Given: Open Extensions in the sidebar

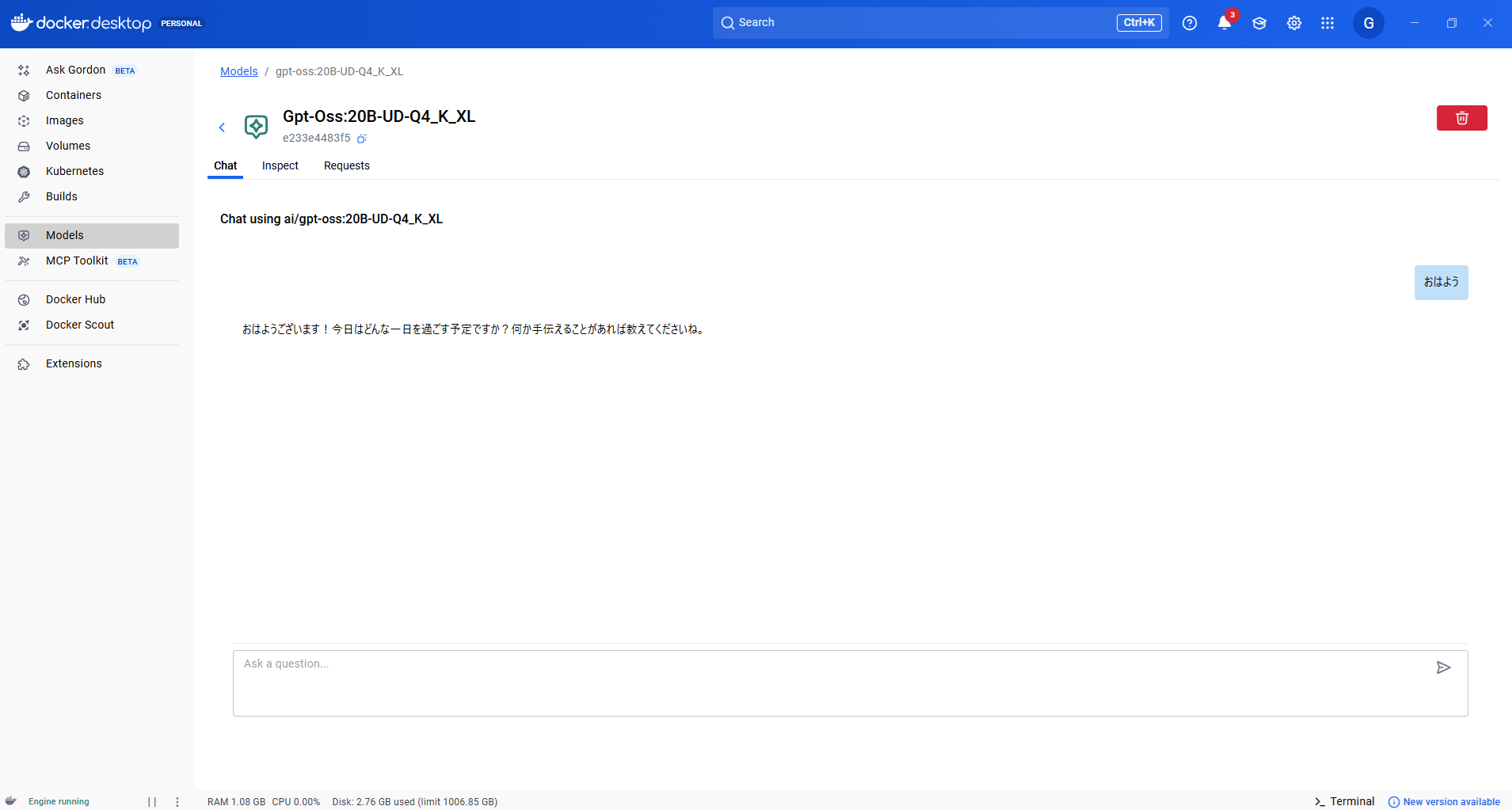Looking at the screenshot, I should pos(92,363).
